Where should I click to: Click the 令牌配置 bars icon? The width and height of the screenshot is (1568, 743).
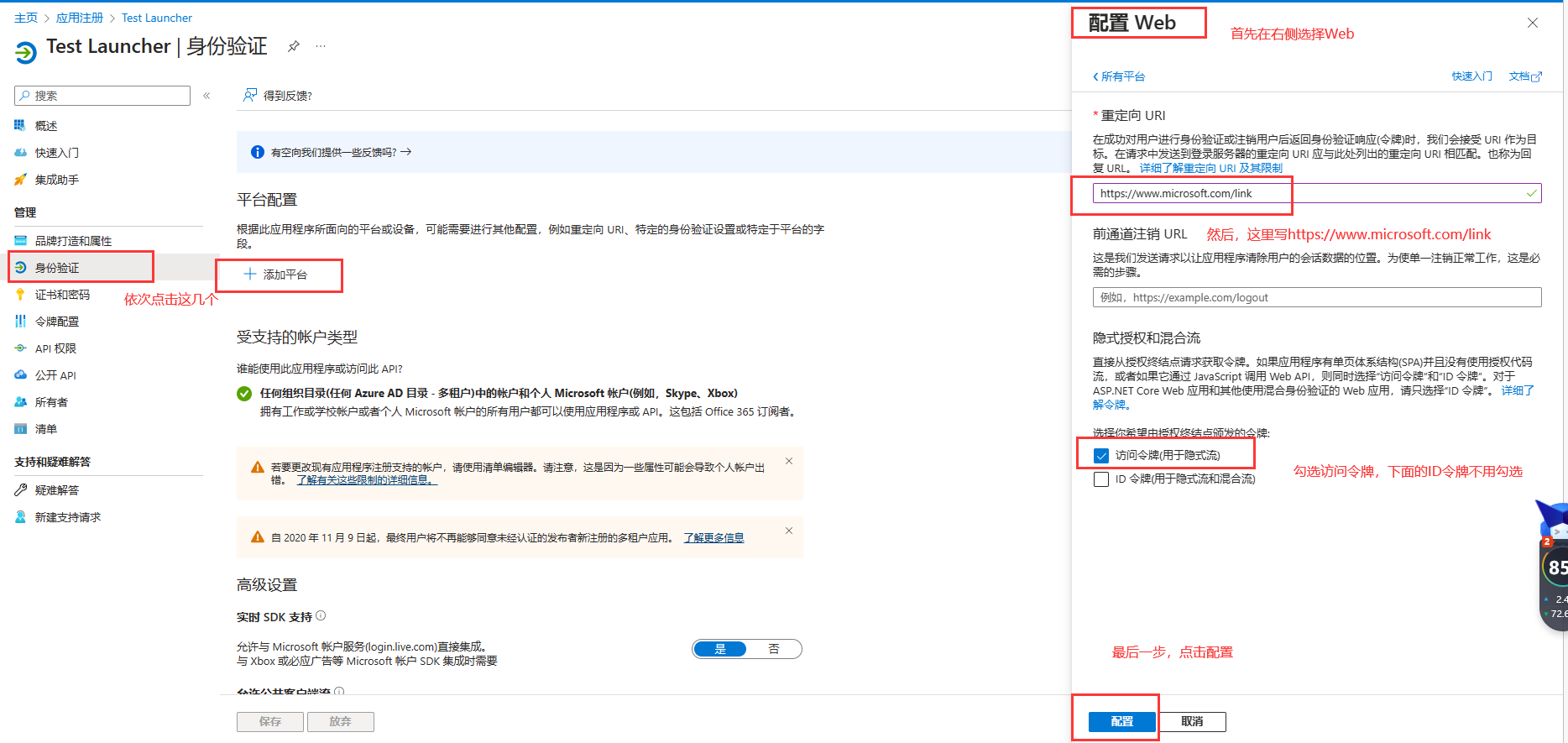coord(20,322)
